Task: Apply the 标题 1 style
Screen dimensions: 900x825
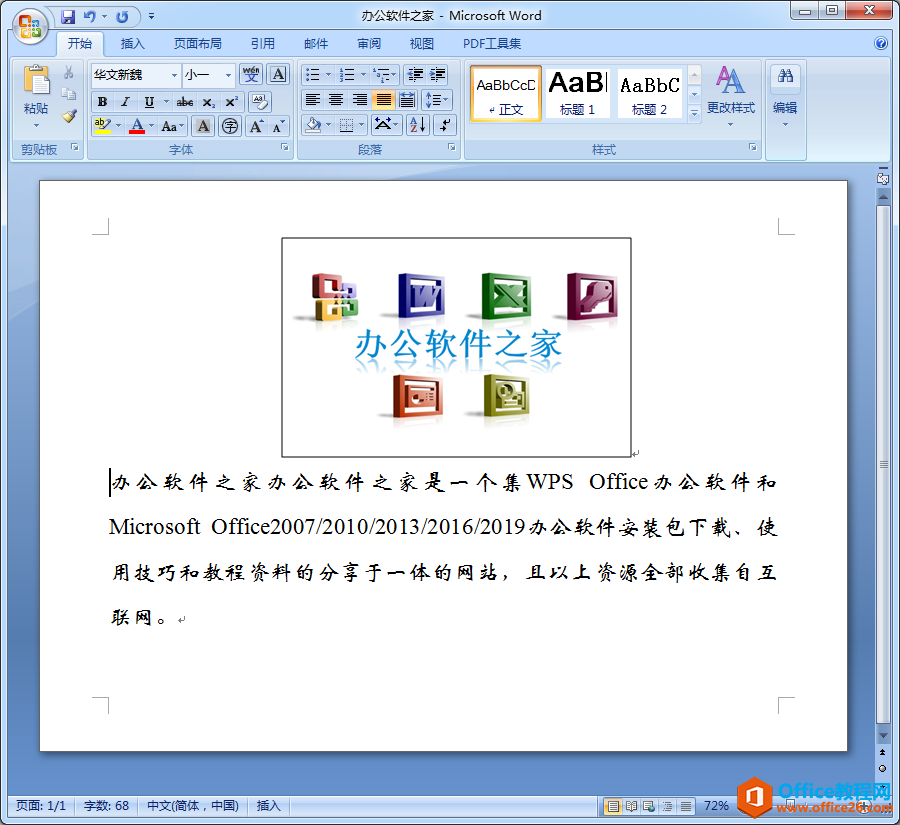Action: click(x=577, y=93)
